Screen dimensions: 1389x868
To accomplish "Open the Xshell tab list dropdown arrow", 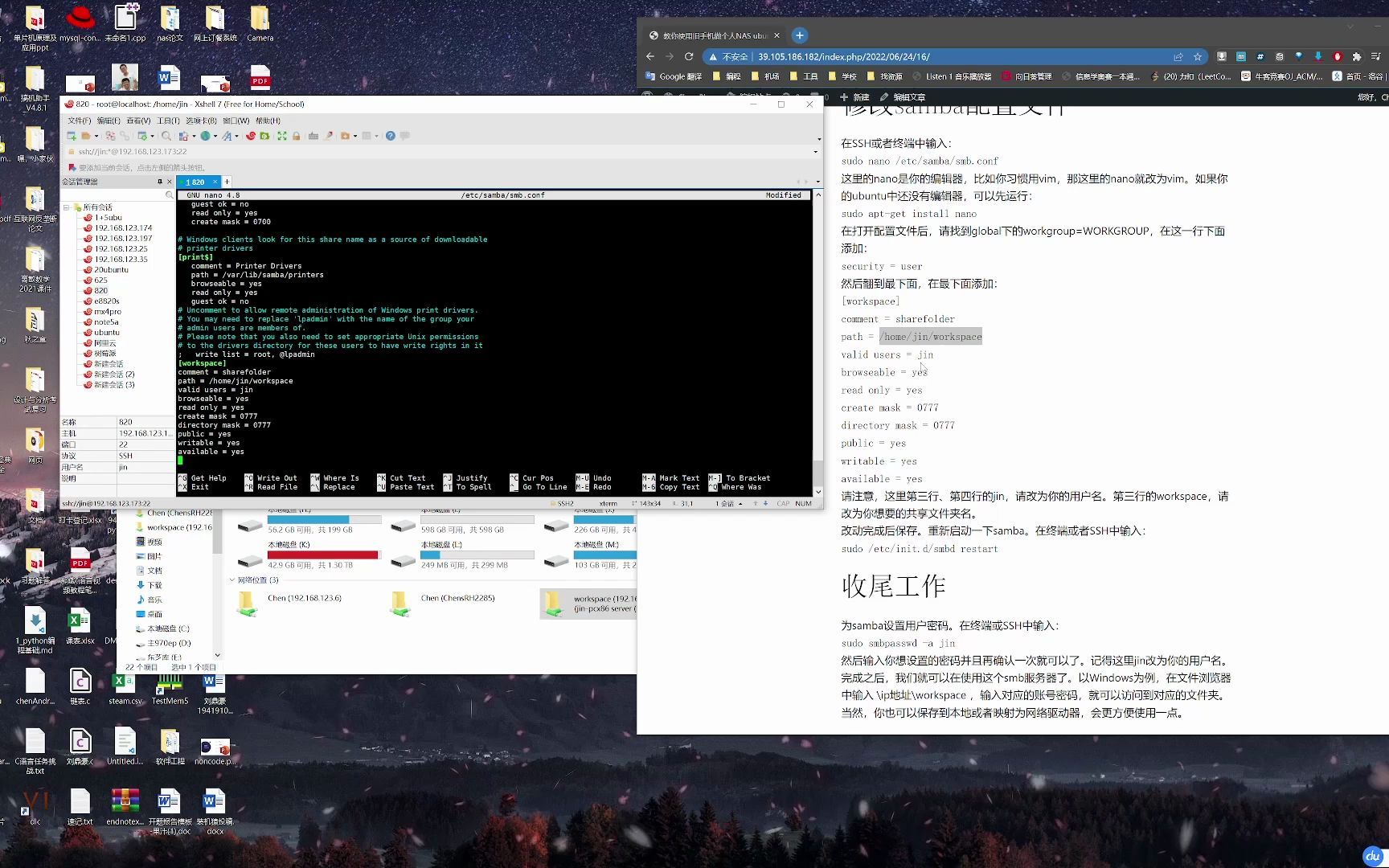I will pyautogui.click(x=817, y=182).
